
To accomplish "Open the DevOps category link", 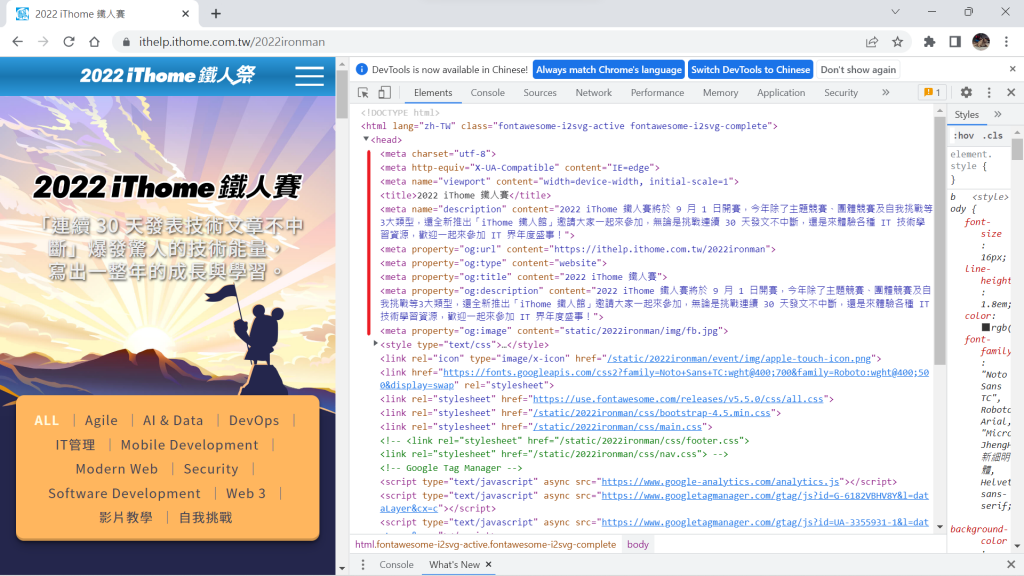I will pos(254,421).
